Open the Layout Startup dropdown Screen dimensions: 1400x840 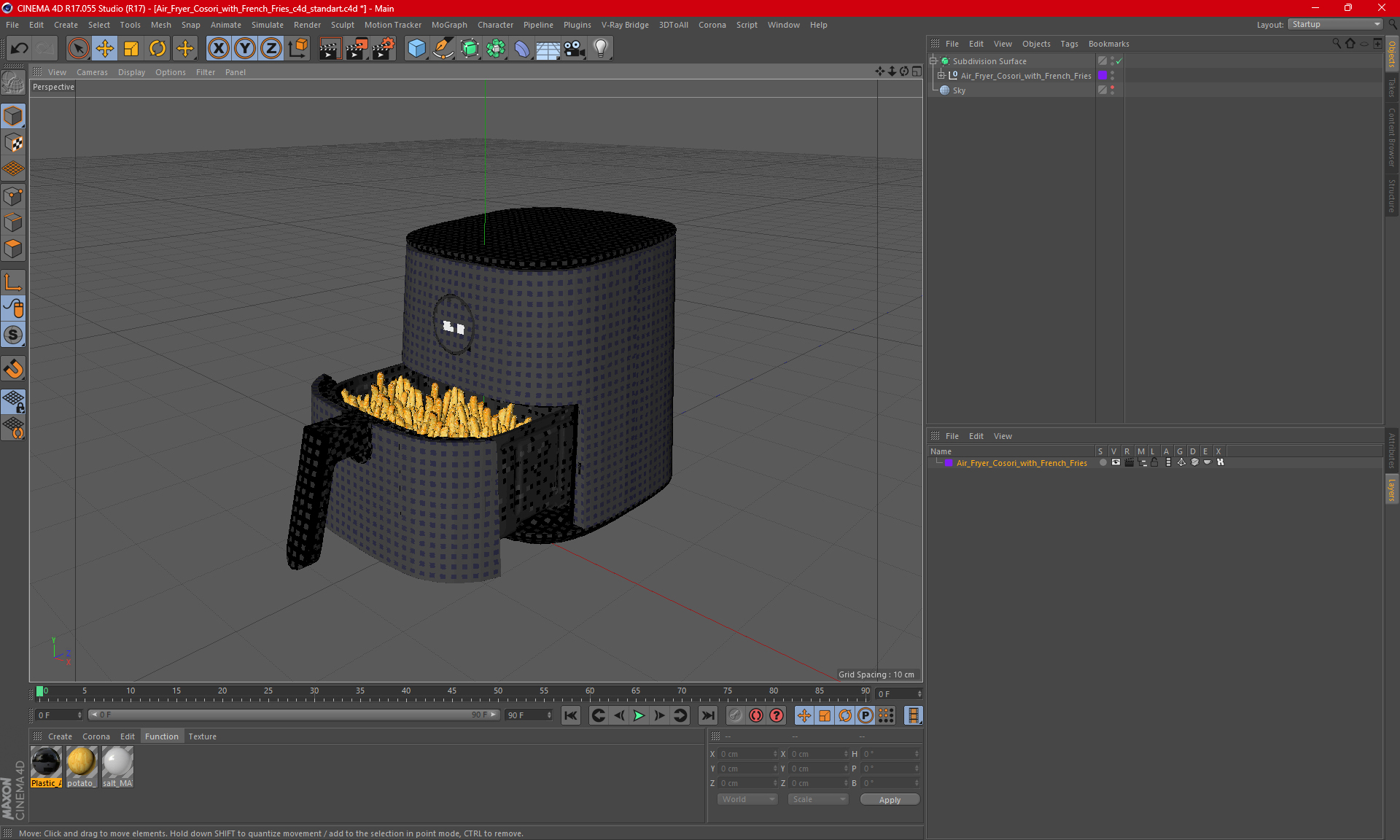click(1336, 25)
